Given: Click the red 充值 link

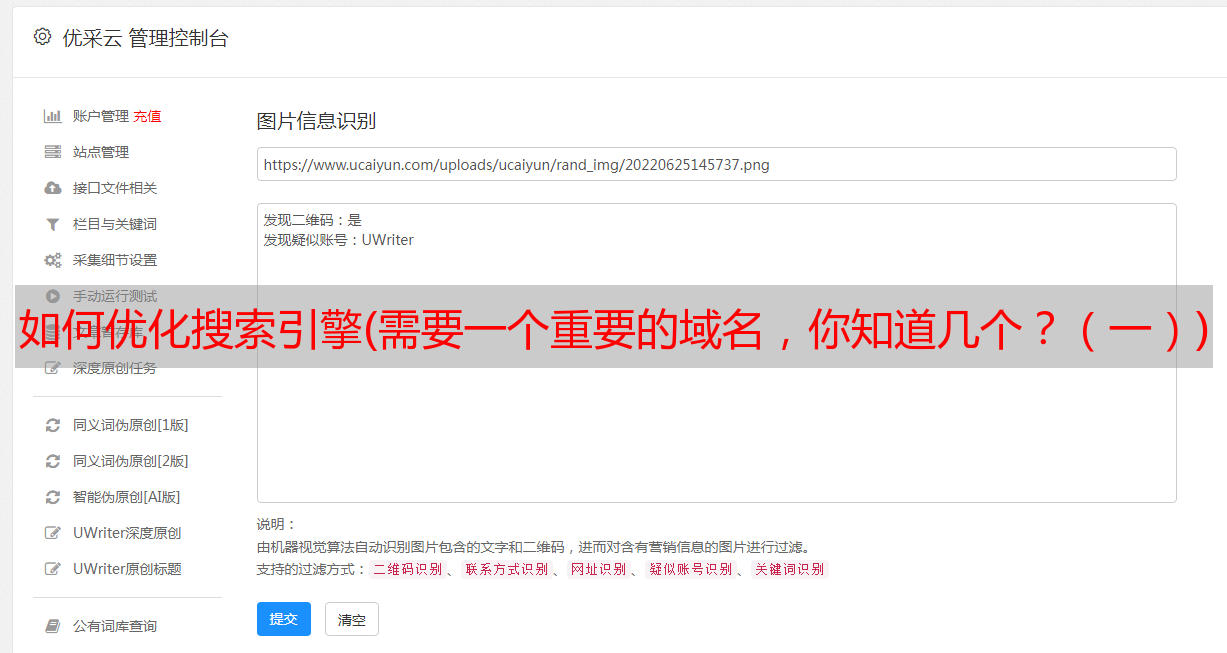Looking at the screenshot, I should (147, 116).
